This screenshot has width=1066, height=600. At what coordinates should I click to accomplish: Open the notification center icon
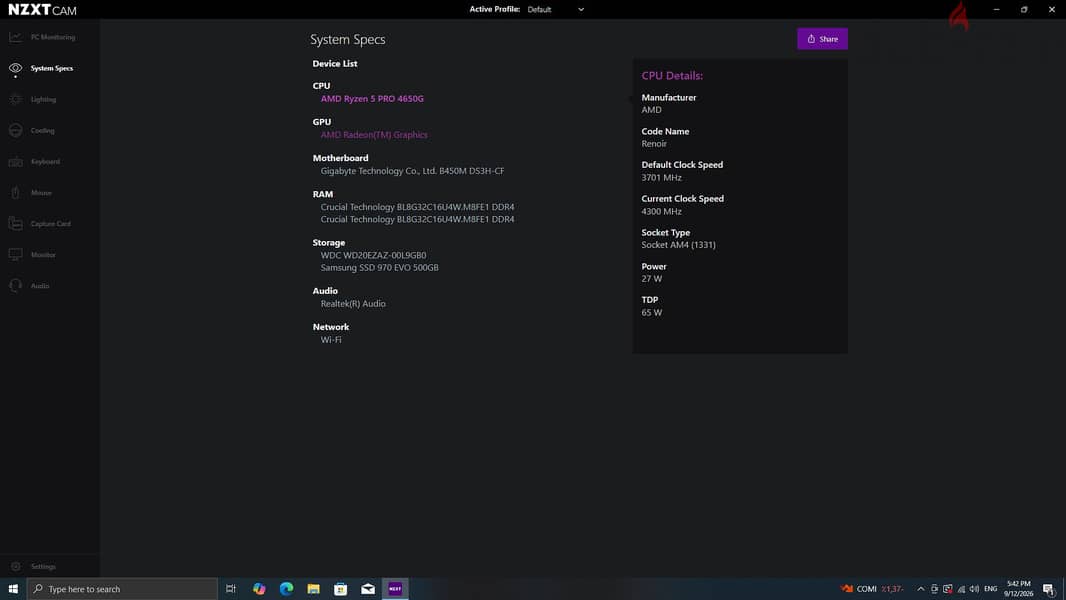(1048, 588)
